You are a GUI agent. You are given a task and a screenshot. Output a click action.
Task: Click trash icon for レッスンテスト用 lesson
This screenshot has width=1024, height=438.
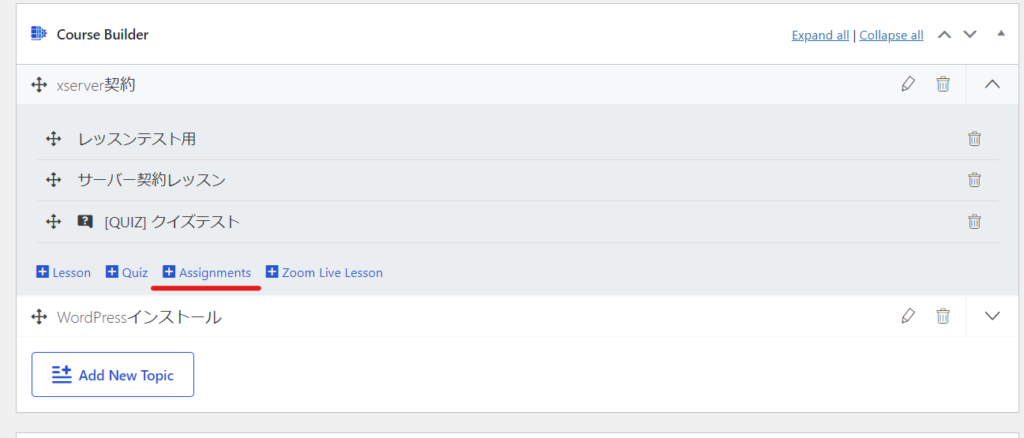coord(974,139)
